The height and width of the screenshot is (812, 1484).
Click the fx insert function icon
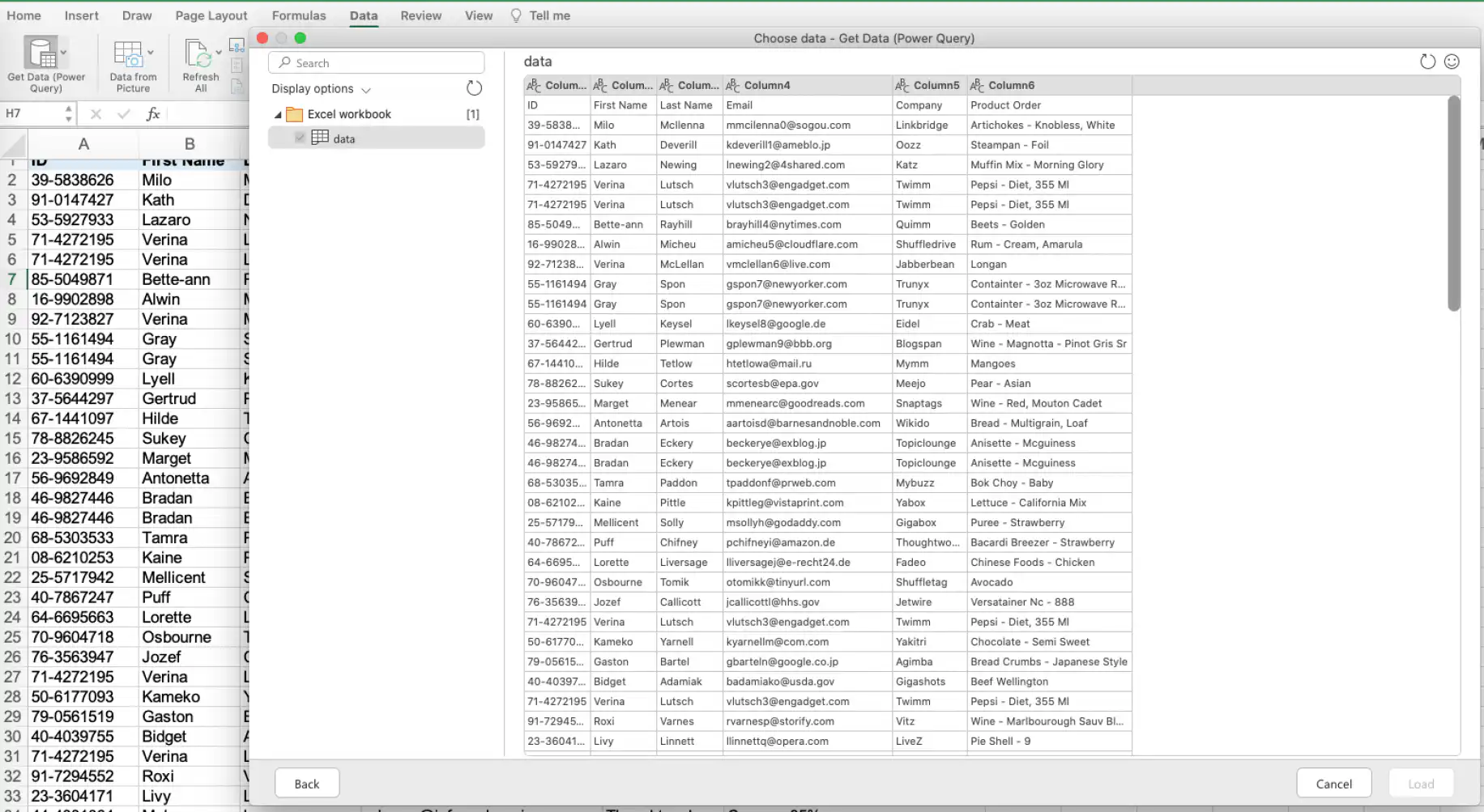click(x=152, y=113)
